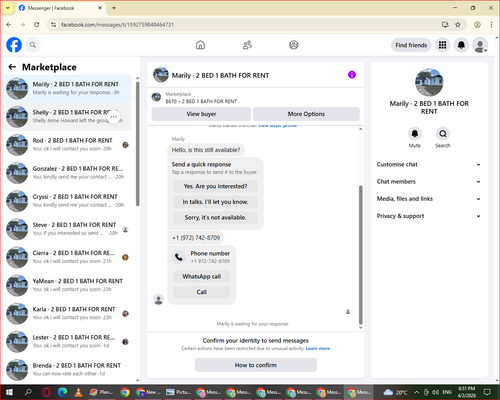Open Rod - 2 BED 1 BATH conversation
The height and width of the screenshot is (400, 500).
click(x=68, y=145)
